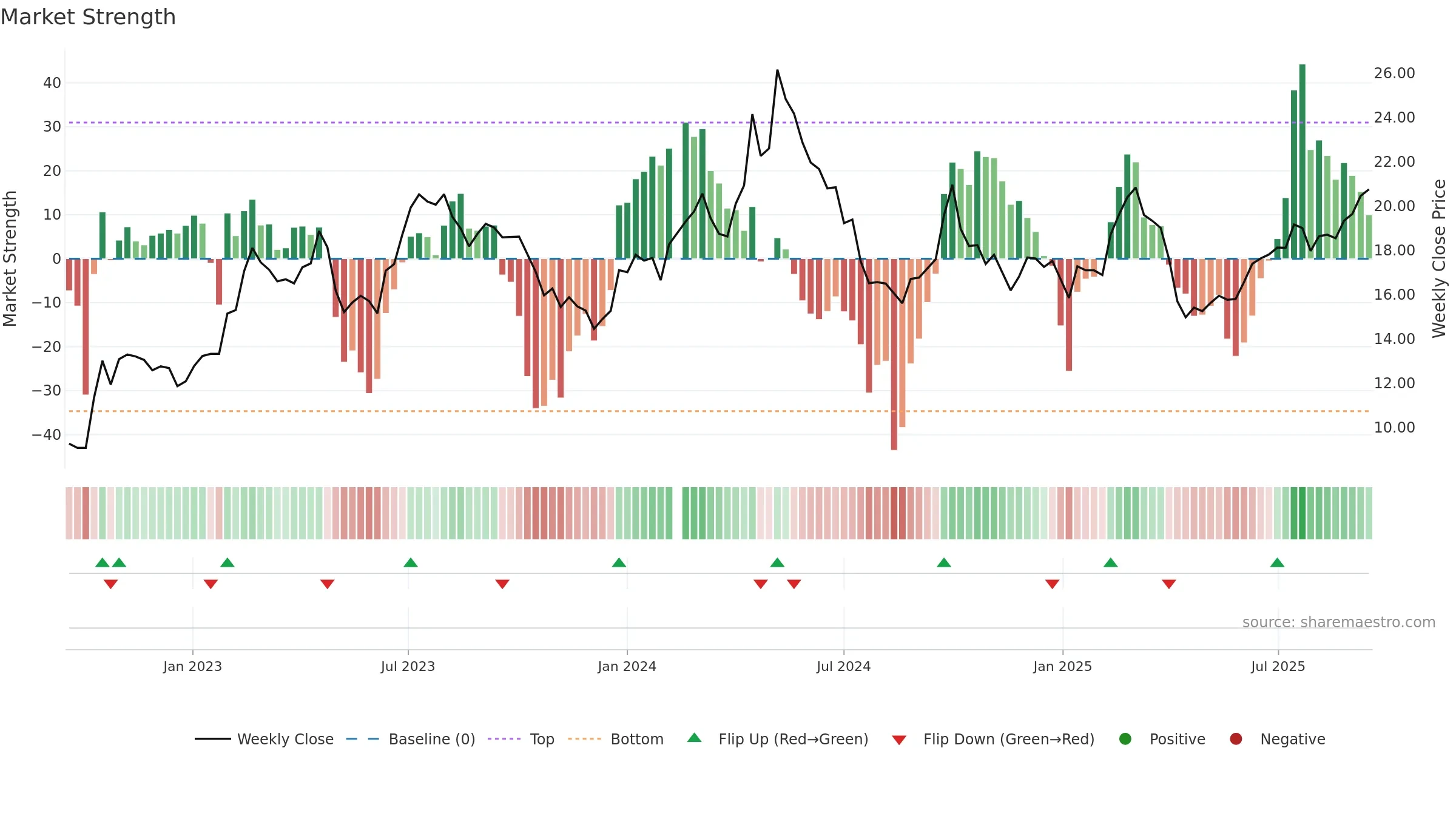
Task: Click the Jan 2025 x-axis label
Action: pyautogui.click(x=1063, y=666)
